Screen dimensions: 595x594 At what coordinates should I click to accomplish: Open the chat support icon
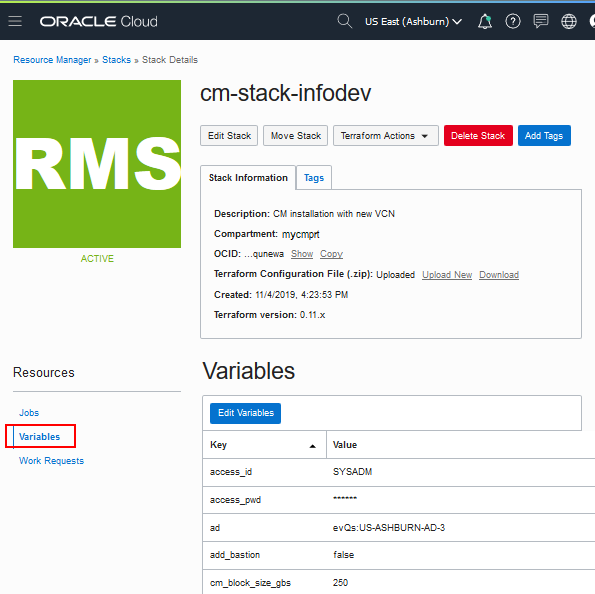click(541, 21)
